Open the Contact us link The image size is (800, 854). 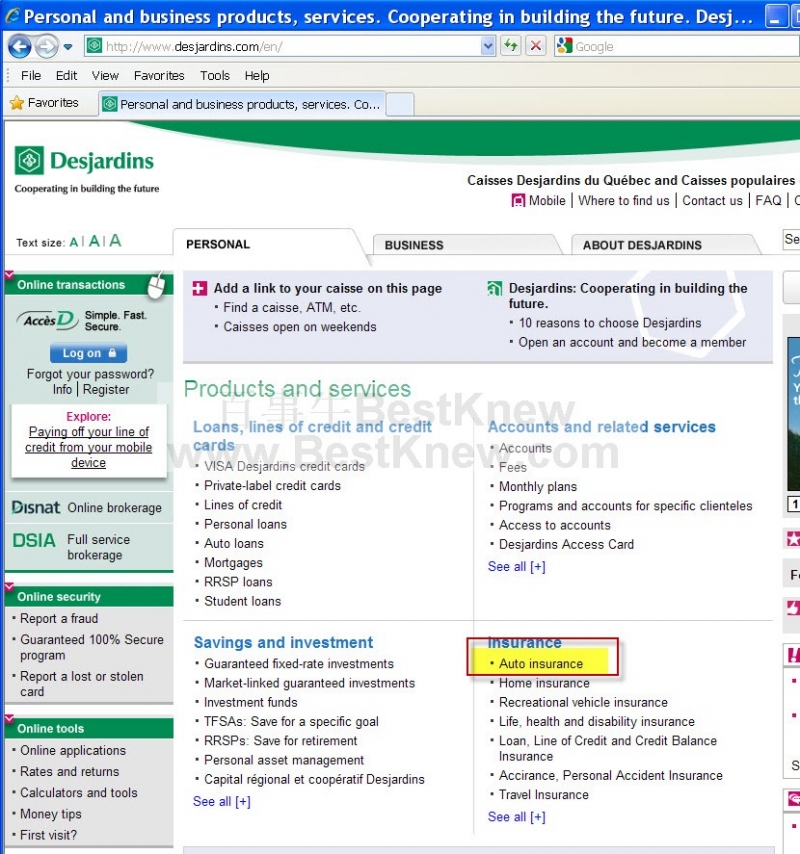coord(712,201)
